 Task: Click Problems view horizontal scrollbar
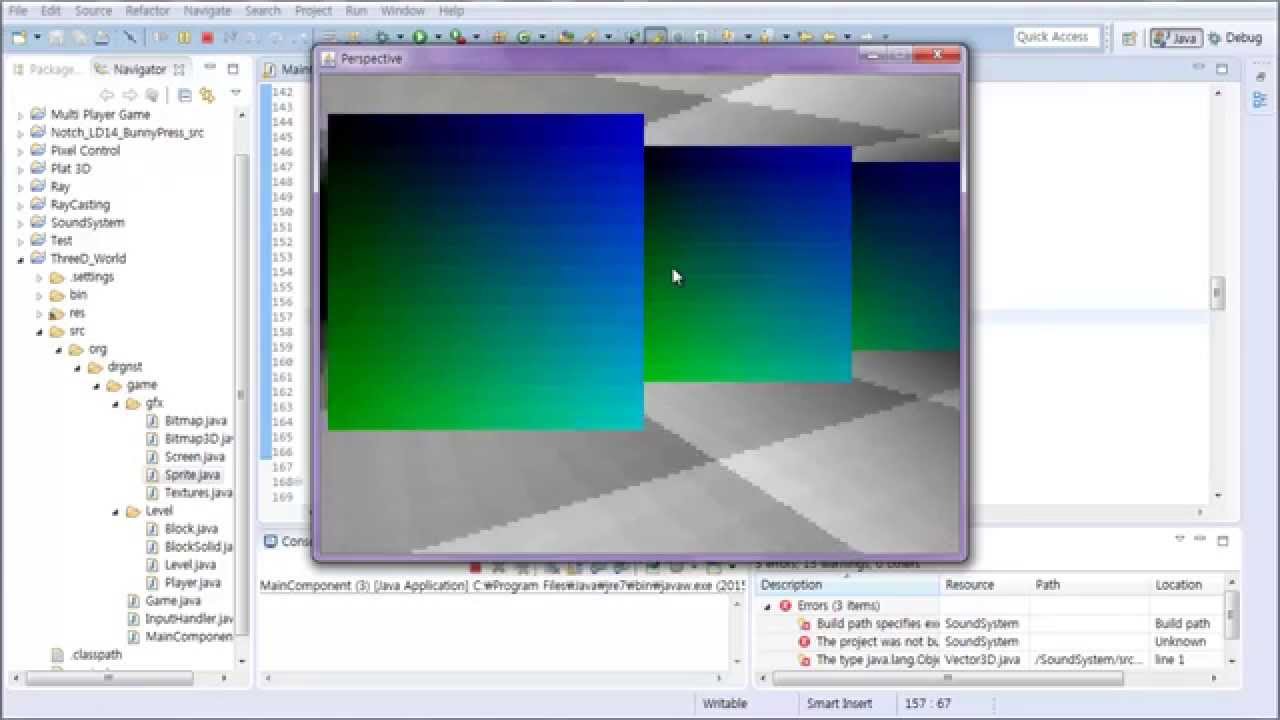tap(947, 678)
